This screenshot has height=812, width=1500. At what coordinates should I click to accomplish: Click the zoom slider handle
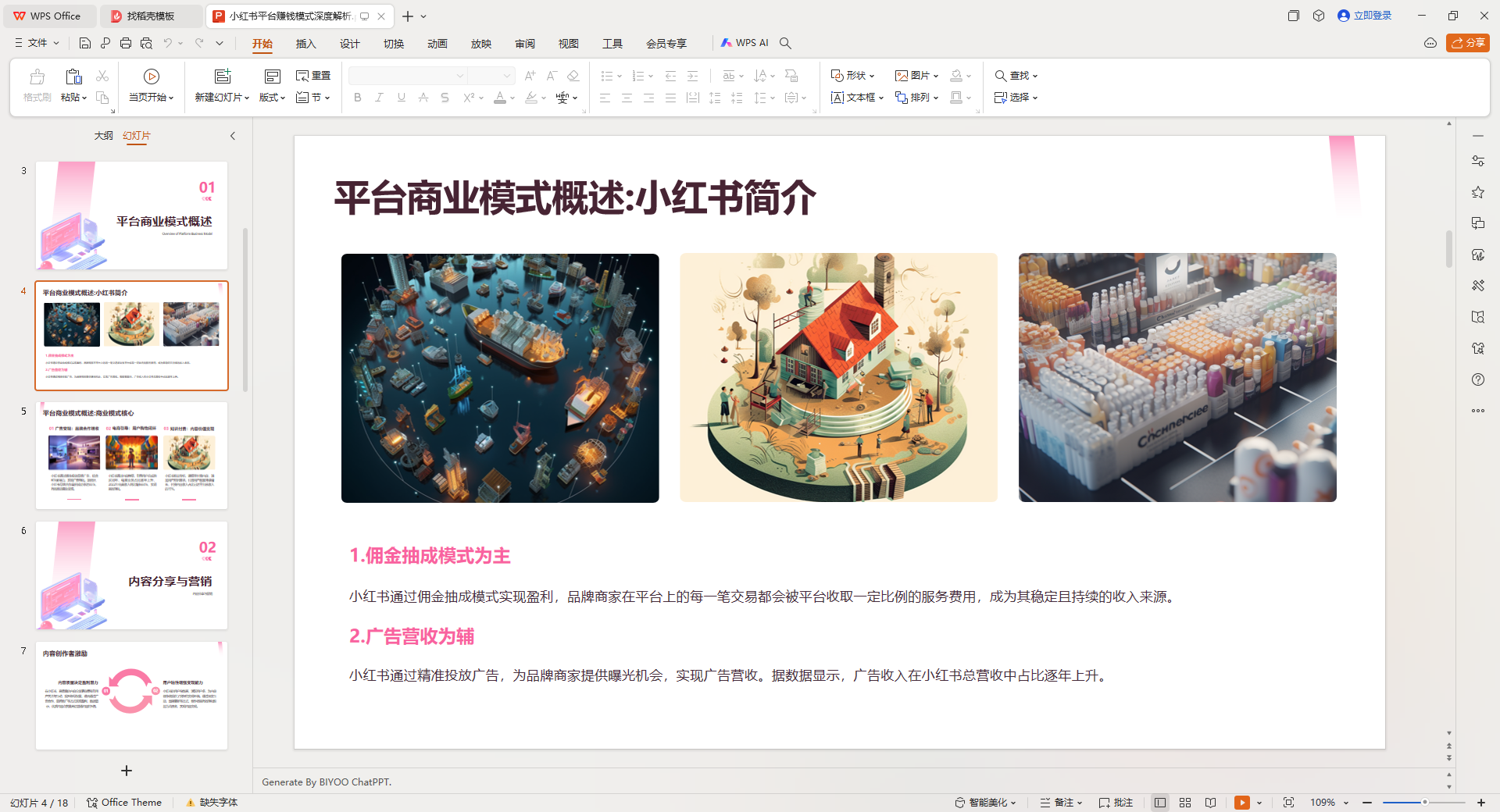pos(1425,803)
